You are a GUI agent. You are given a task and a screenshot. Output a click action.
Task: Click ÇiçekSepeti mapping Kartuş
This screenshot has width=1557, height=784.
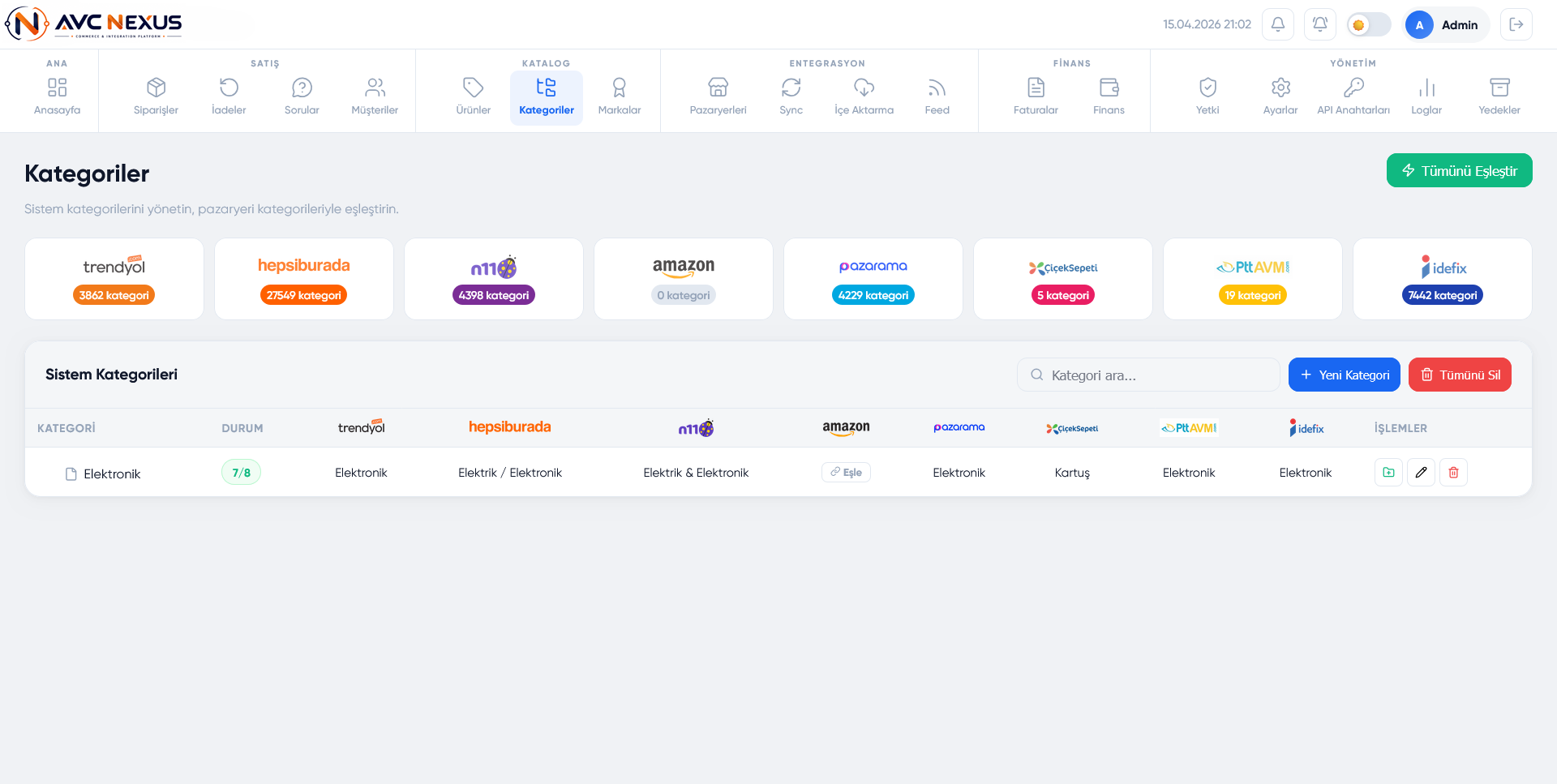pos(1072,473)
